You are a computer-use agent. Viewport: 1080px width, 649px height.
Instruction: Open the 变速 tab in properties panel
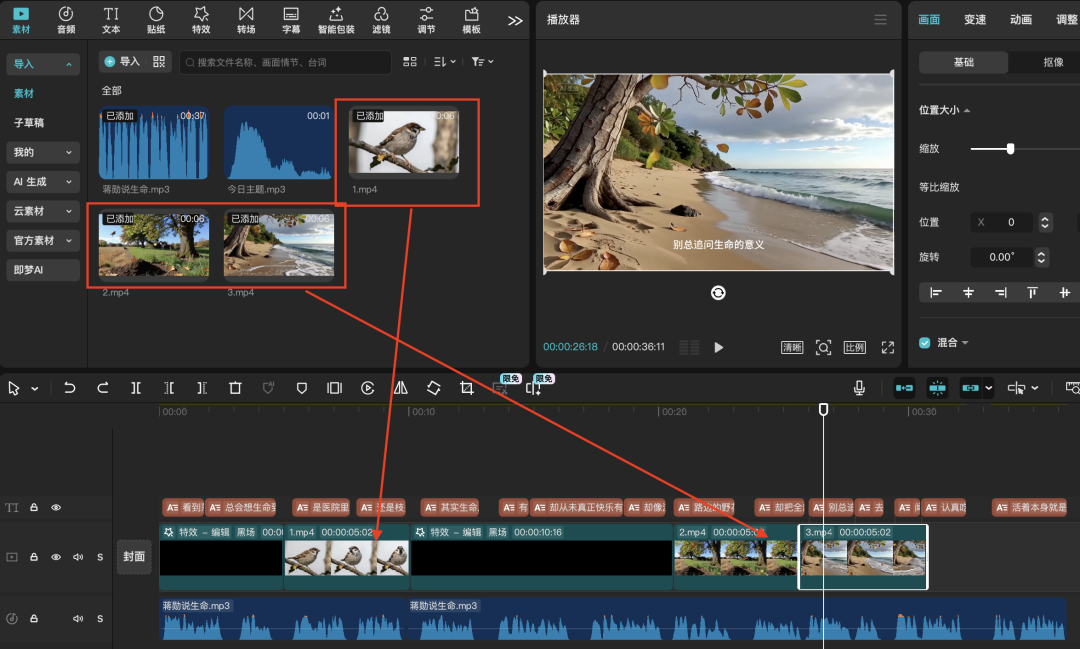975,20
